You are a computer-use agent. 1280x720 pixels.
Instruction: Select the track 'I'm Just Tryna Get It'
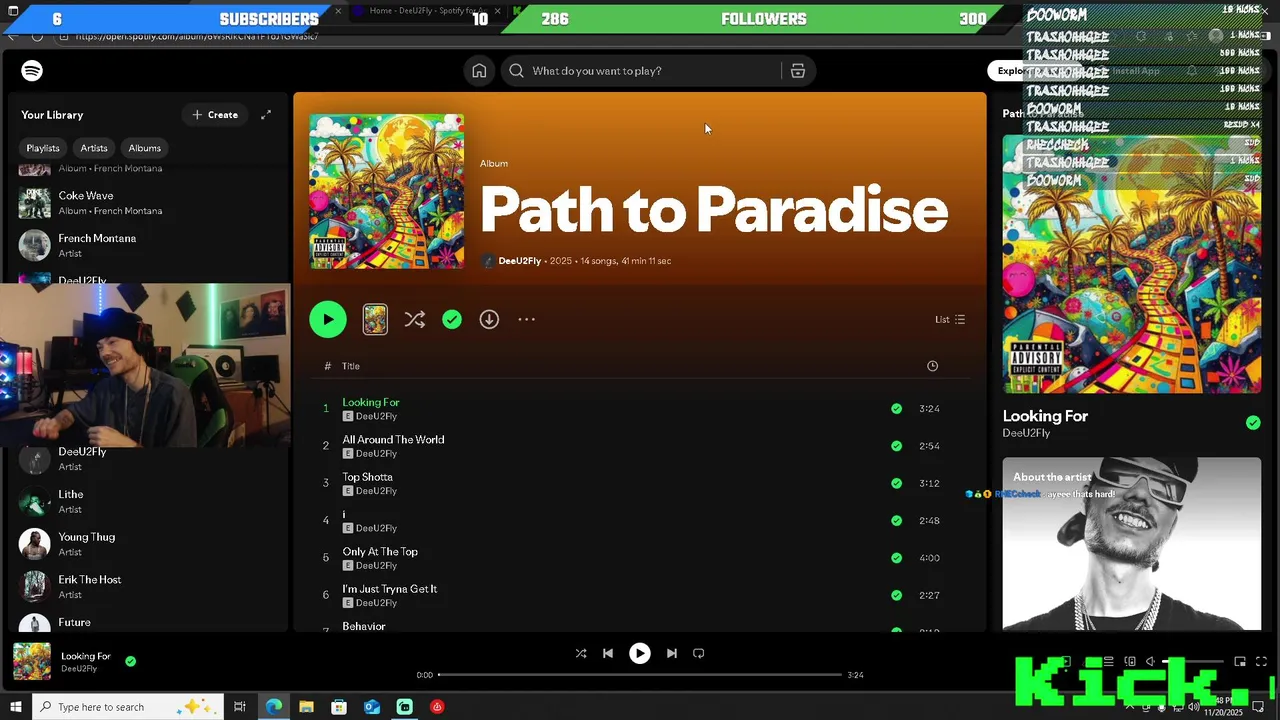(x=389, y=589)
